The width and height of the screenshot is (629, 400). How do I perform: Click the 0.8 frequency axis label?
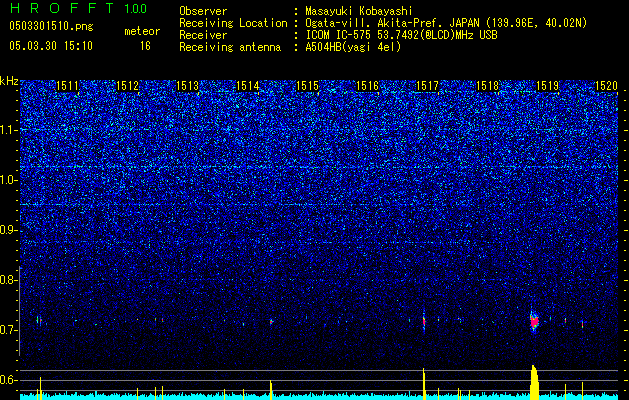tap(8, 280)
